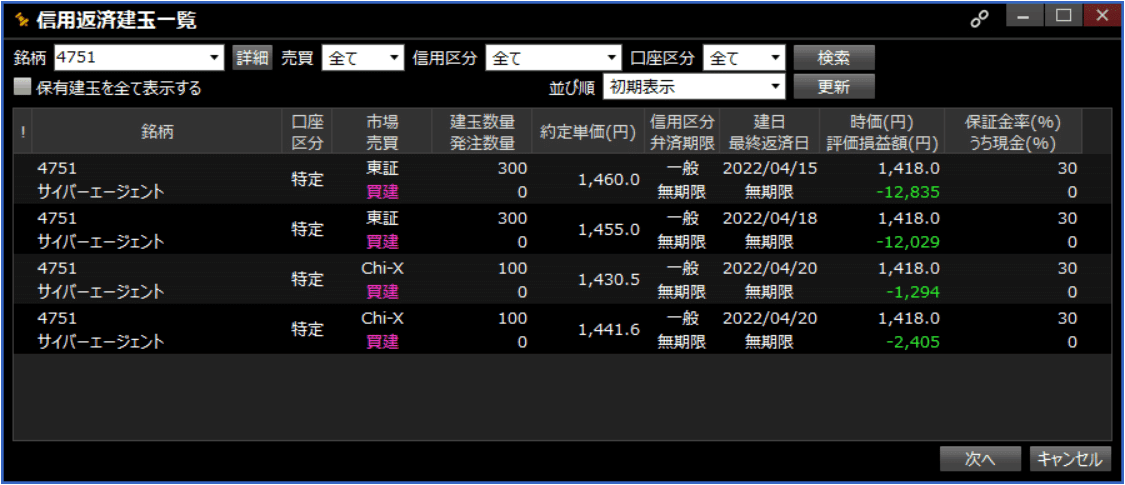Close the 信用返済建玉一覧 window
This screenshot has height=485, width=1125.
pyautogui.click(x=1101, y=16)
